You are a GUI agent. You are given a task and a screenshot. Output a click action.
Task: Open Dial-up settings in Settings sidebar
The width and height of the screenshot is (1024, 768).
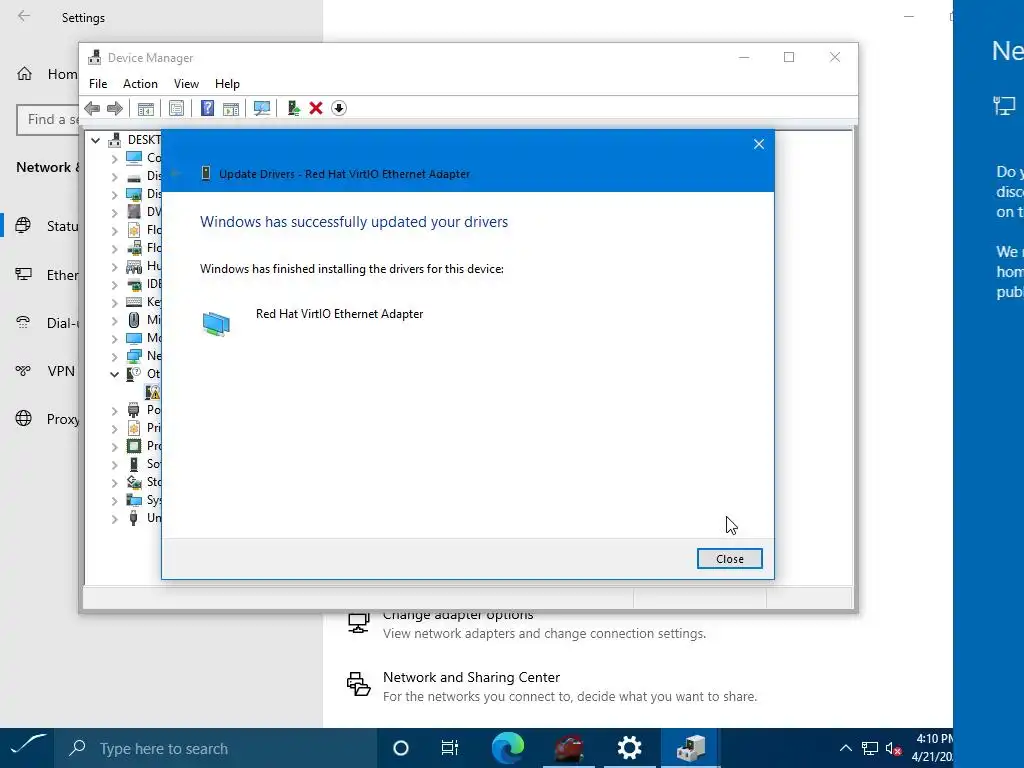46,323
